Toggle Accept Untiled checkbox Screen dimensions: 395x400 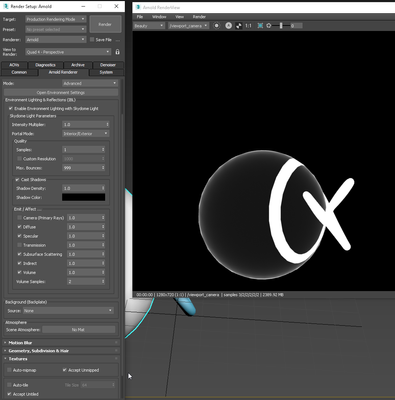pos(9,394)
